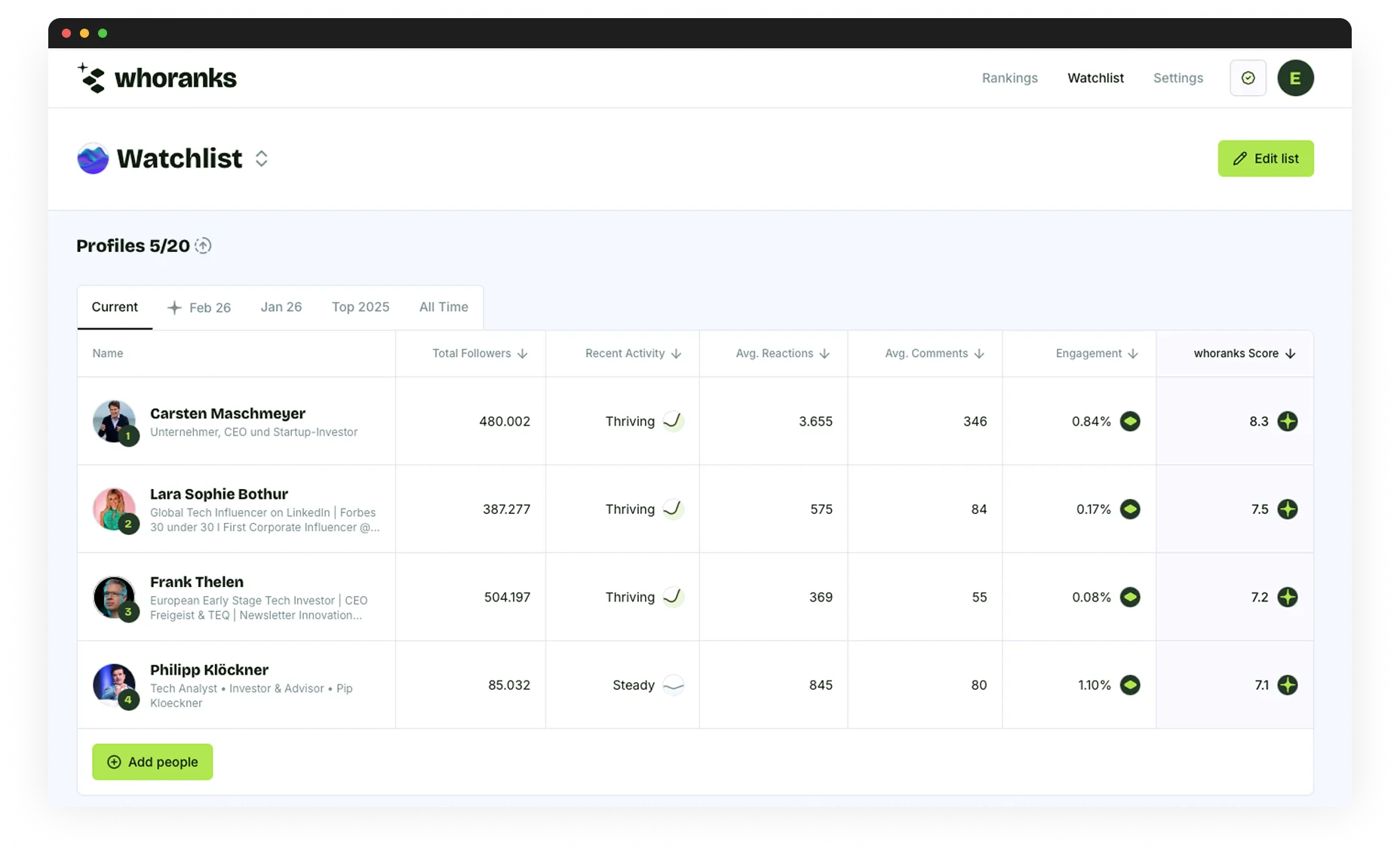Viewport: 1400px width, 855px height.
Task: Click the engagement badge next to 0.08%
Action: 1130,597
